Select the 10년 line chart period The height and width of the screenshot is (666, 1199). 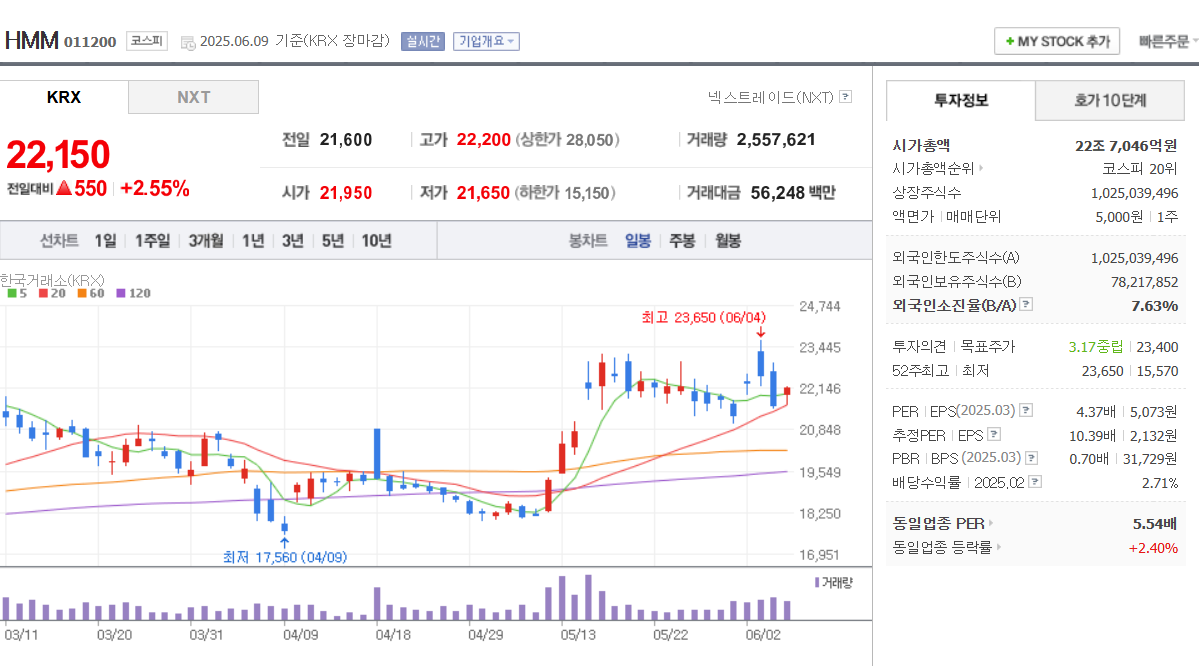click(x=376, y=241)
